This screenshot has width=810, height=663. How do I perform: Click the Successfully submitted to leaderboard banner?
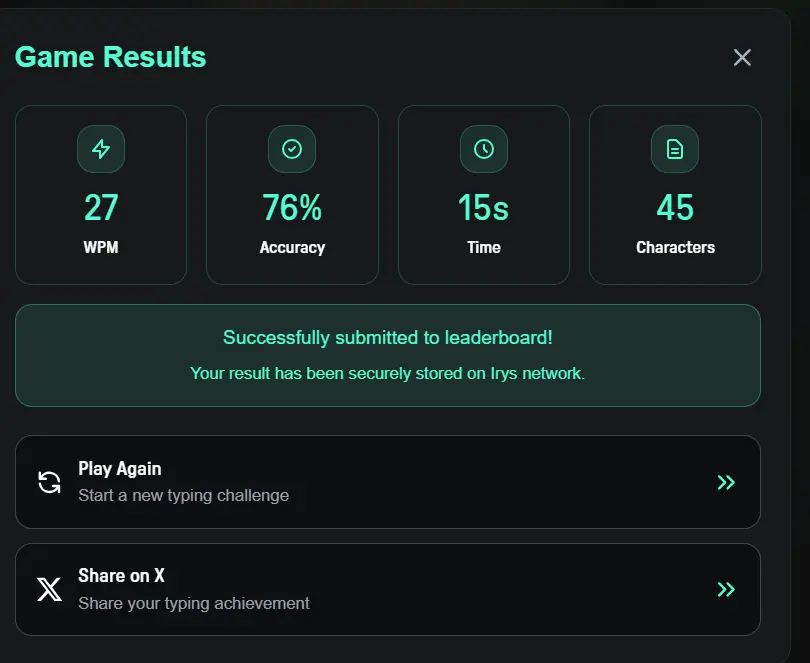388,356
